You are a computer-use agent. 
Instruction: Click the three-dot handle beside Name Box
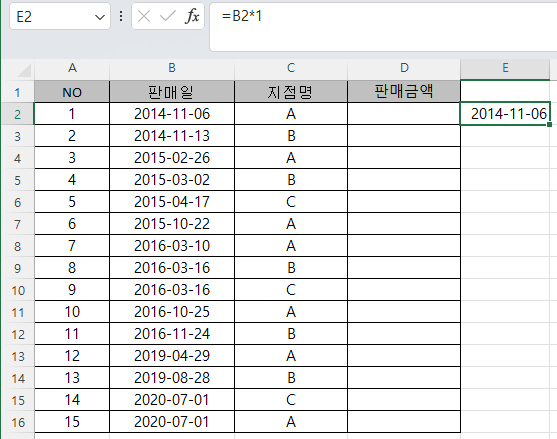tap(121, 16)
